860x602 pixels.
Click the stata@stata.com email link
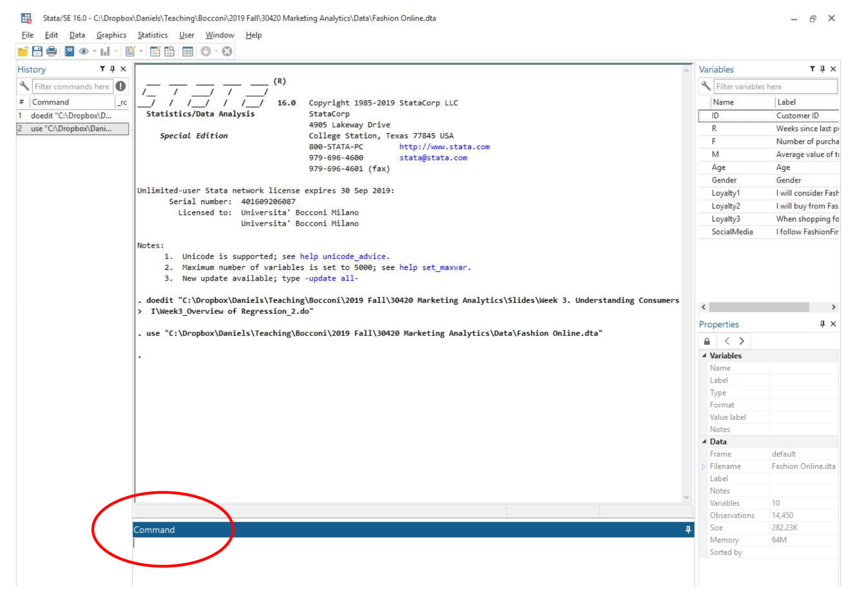click(433, 157)
